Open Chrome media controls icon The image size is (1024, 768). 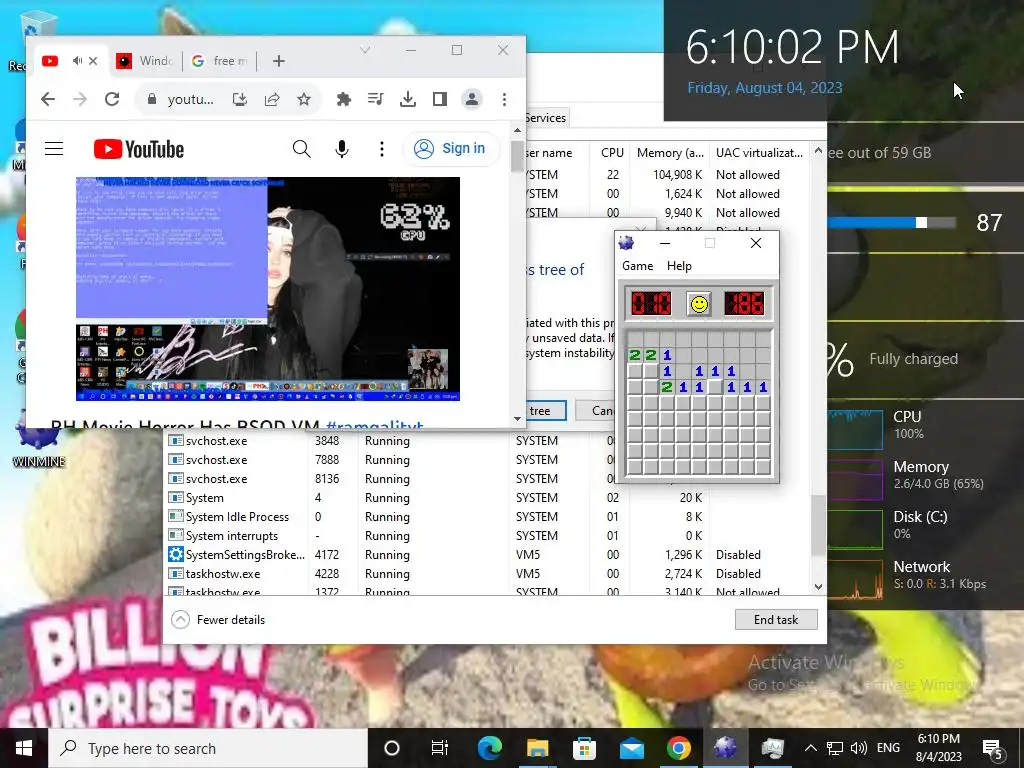[376, 99]
